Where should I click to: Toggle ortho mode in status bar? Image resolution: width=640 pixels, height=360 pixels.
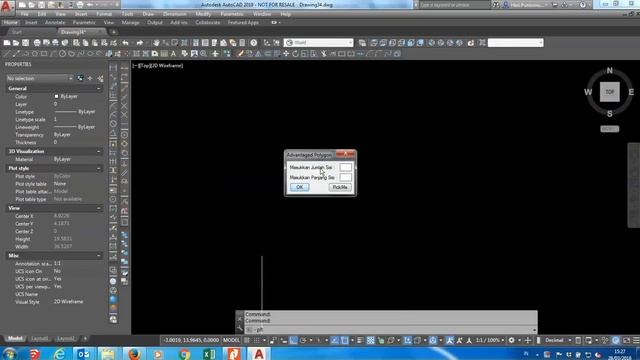tap(293, 340)
